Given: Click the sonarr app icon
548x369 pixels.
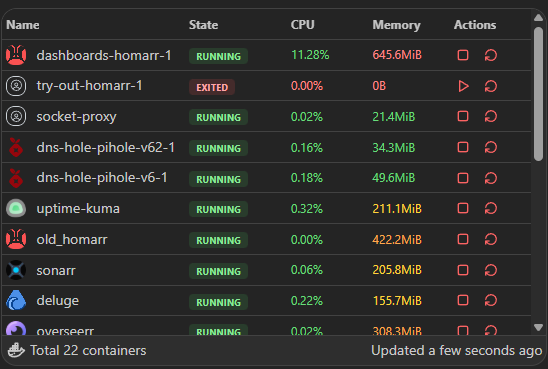Looking at the screenshot, I should tap(16, 270).
